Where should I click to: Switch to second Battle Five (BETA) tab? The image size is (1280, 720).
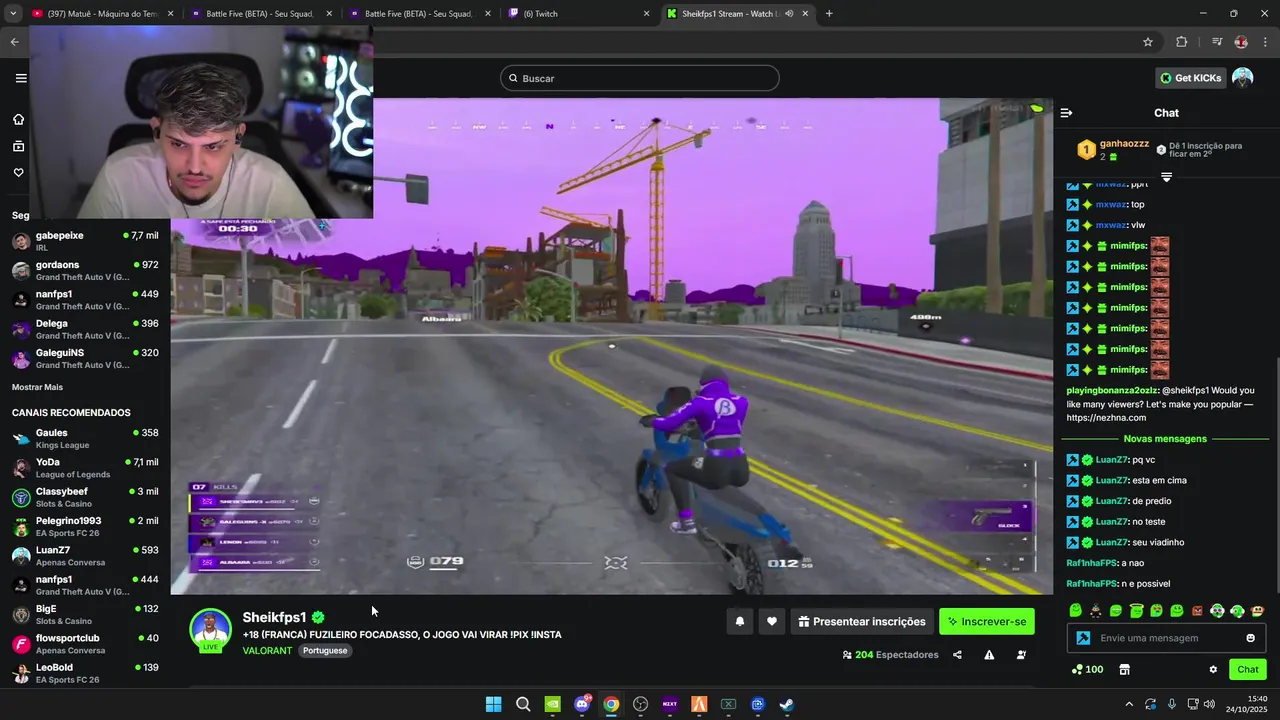(x=420, y=14)
